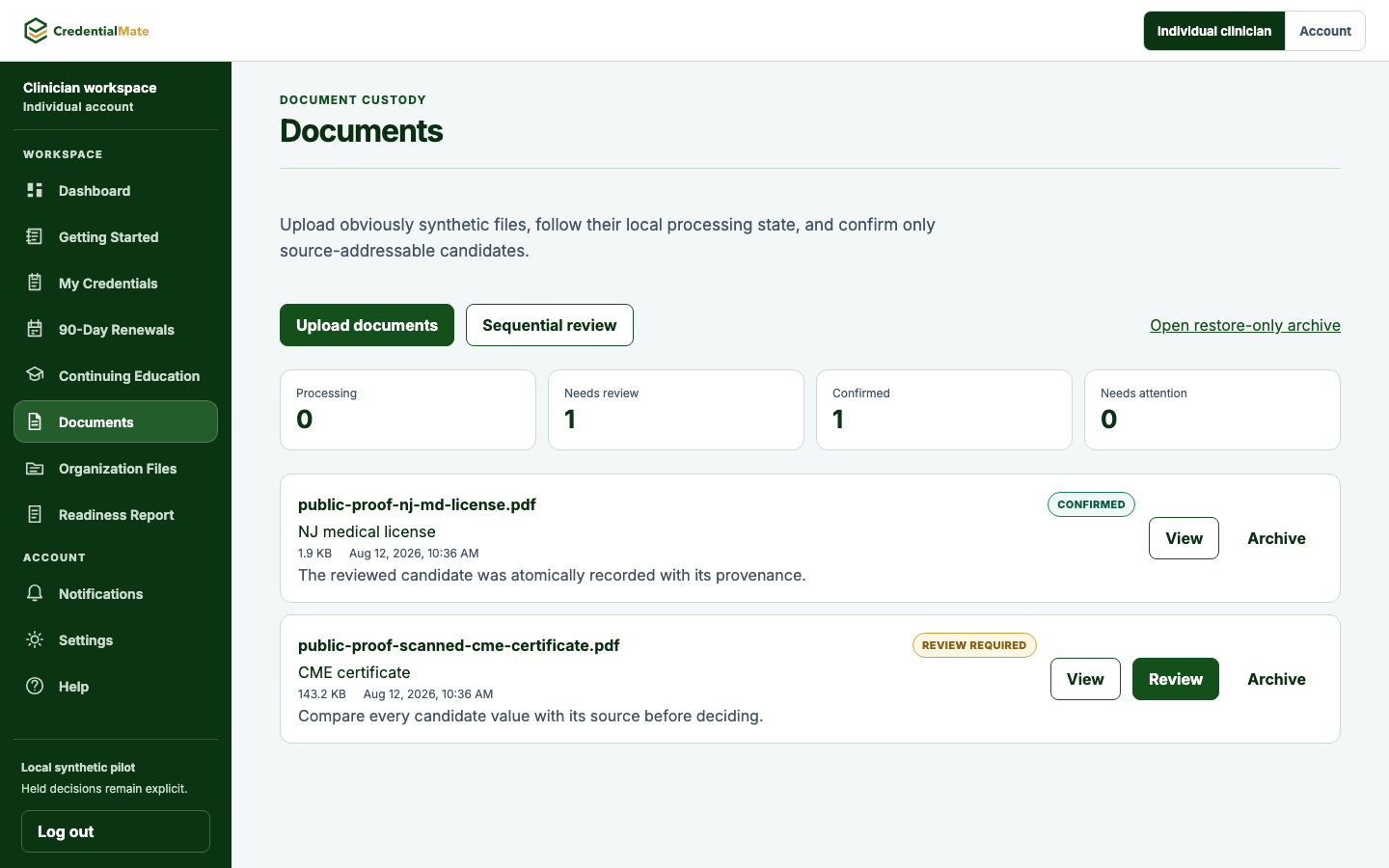This screenshot has height=868, width=1389.
Task: Start Sequential review
Action: 550,325
